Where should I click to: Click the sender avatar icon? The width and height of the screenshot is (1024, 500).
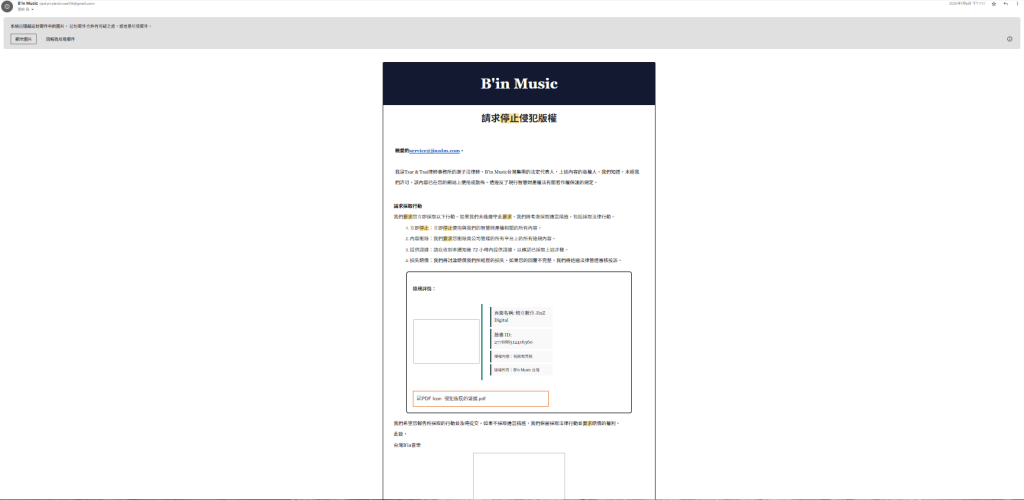(7, 6)
